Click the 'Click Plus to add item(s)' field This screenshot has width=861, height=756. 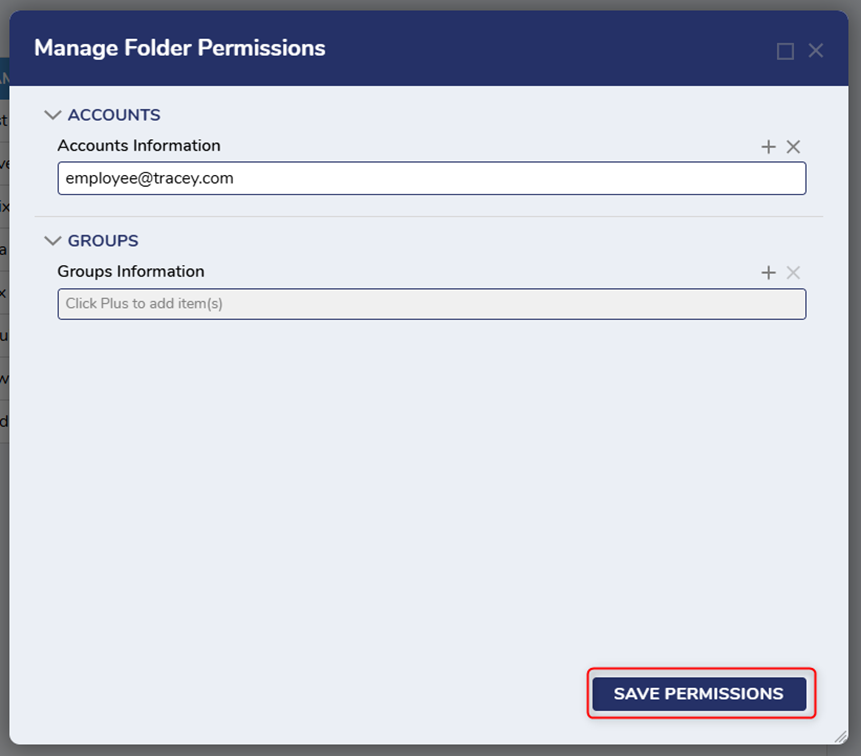pyautogui.click(x=431, y=304)
